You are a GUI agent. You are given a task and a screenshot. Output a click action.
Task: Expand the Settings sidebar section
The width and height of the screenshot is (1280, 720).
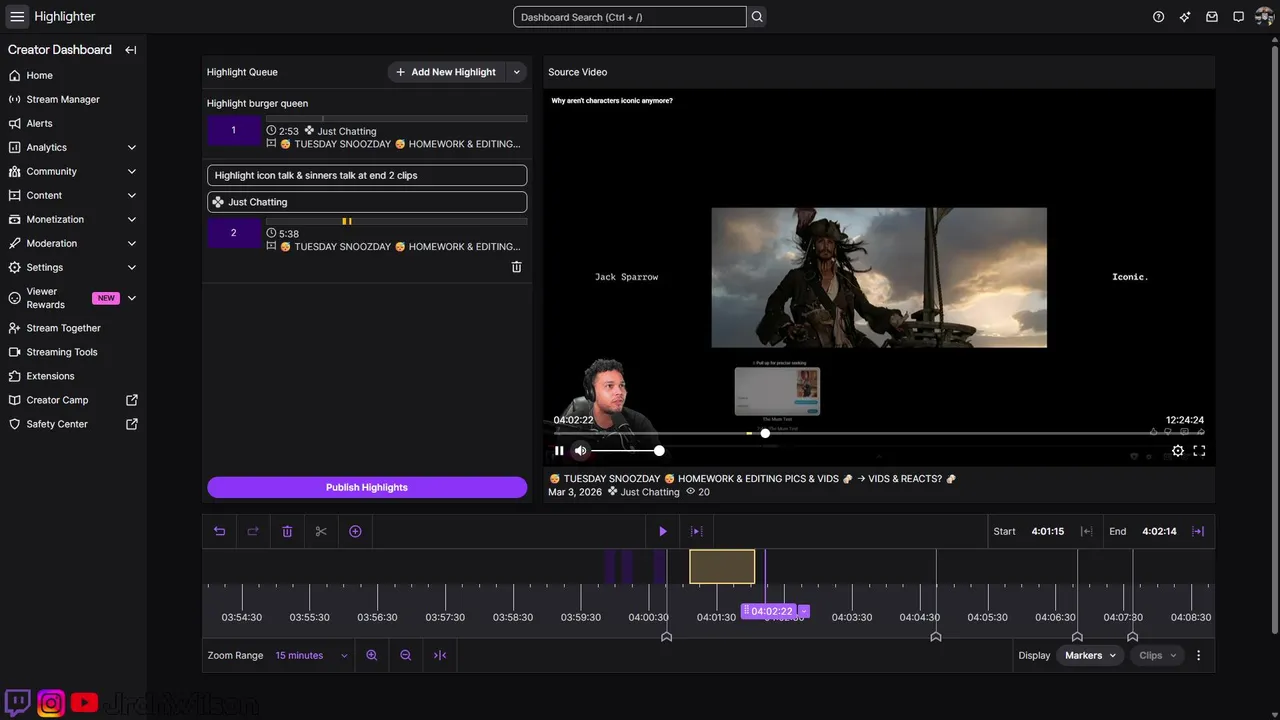coord(132,267)
